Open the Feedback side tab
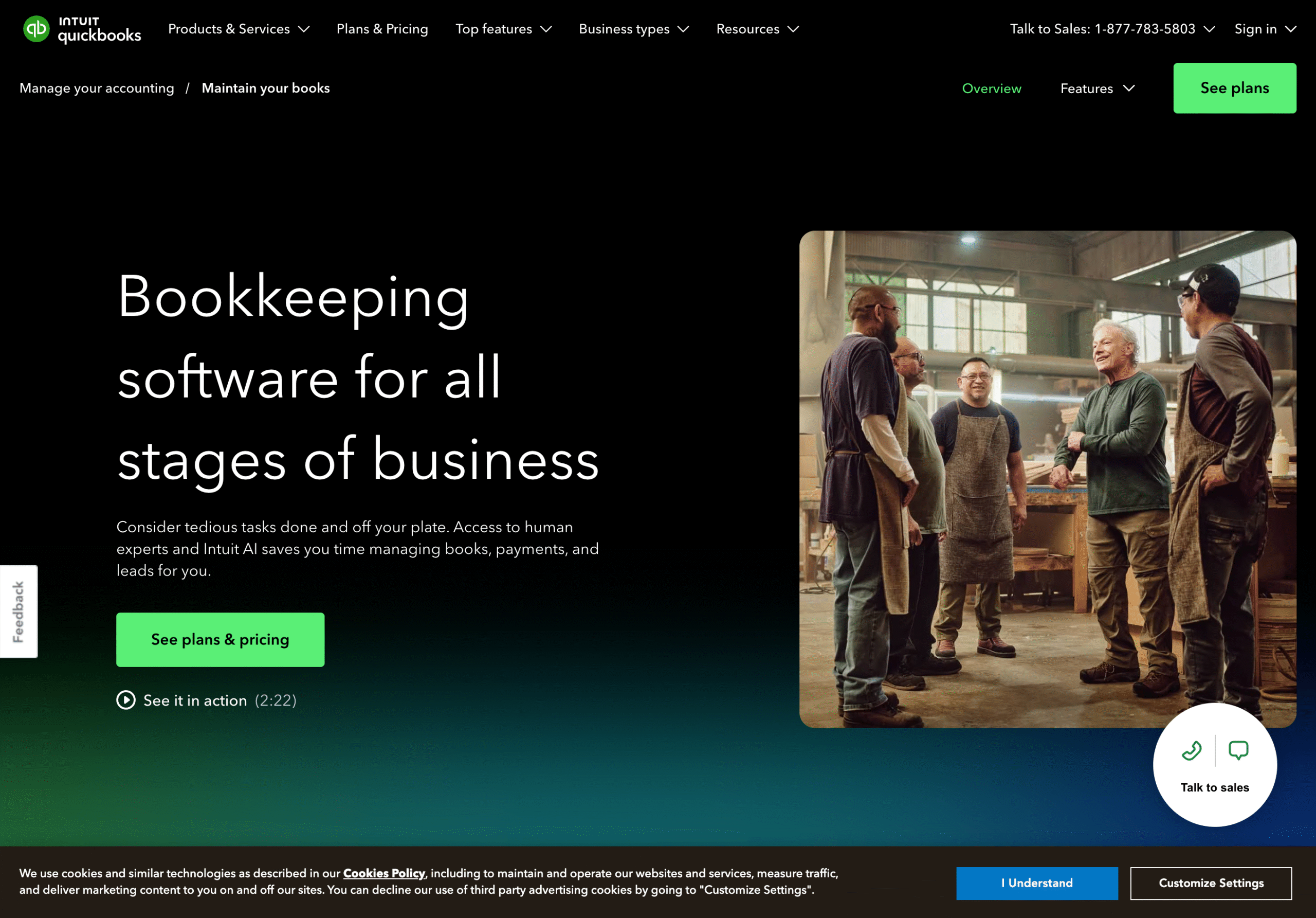This screenshot has height=918, width=1316. (x=19, y=611)
